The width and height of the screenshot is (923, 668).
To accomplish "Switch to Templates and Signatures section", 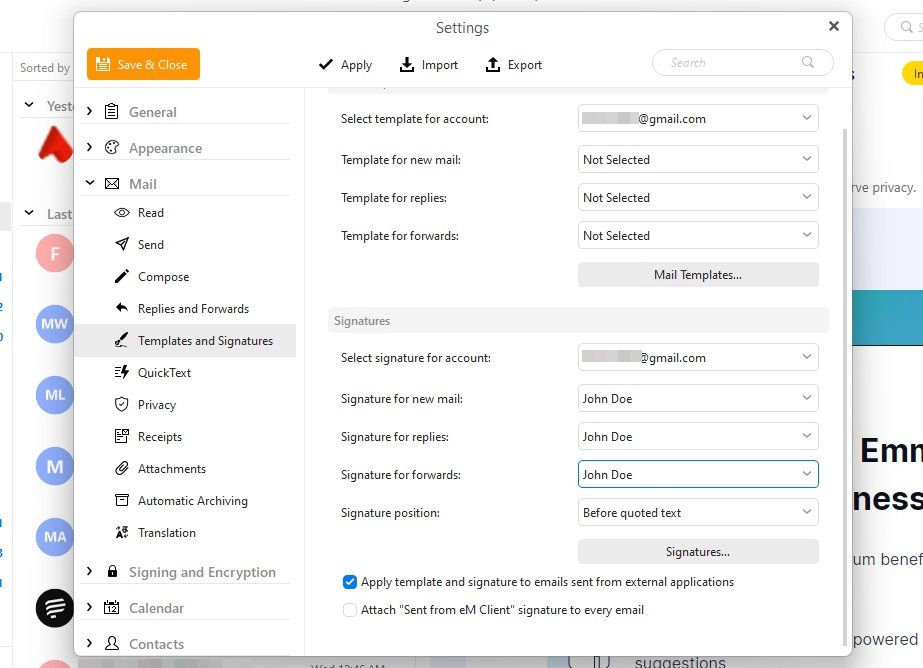I will [203, 340].
